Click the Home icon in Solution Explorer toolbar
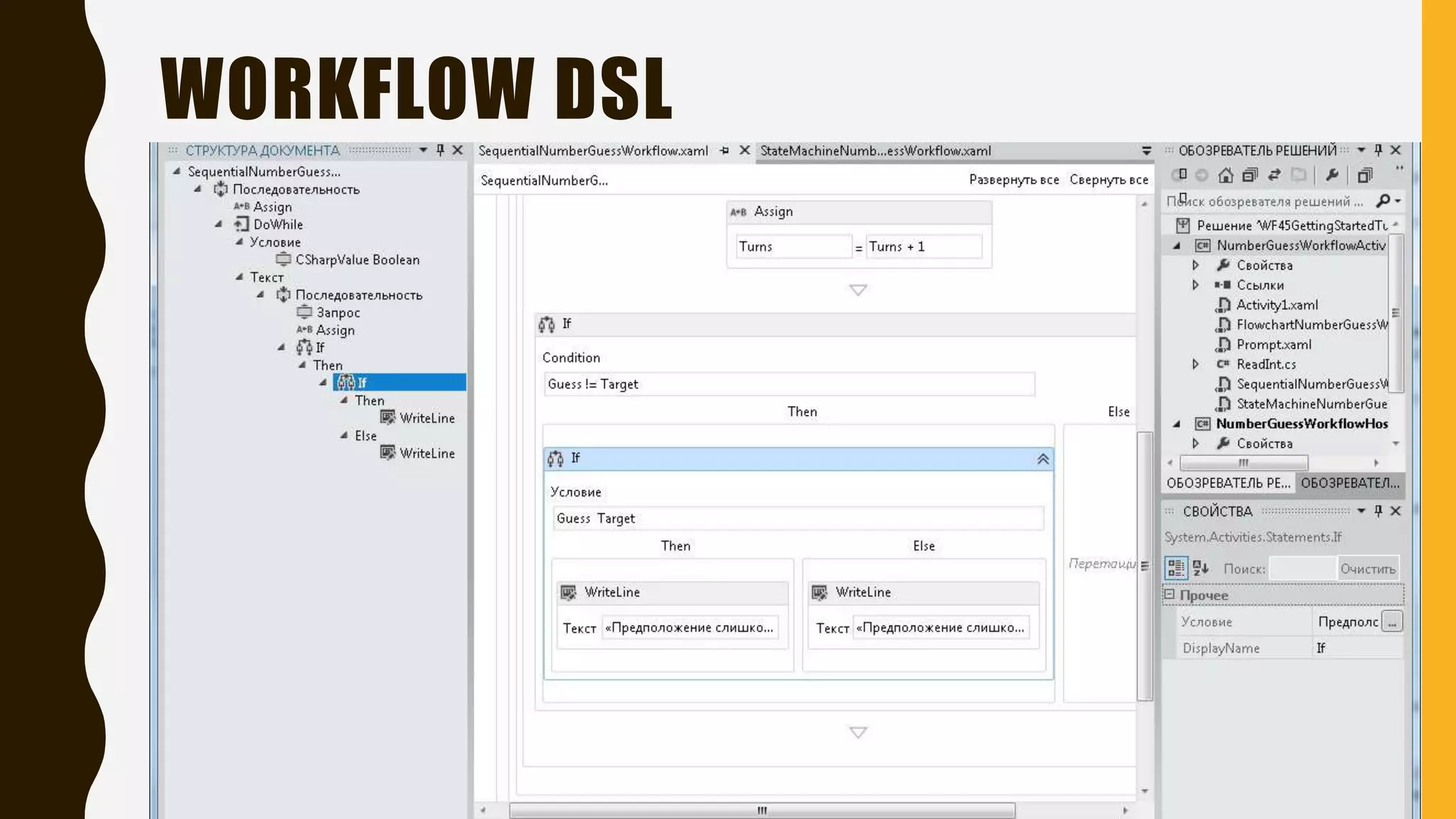Image resolution: width=1456 pixels, height=819 pixels. tap(1226, 175)
